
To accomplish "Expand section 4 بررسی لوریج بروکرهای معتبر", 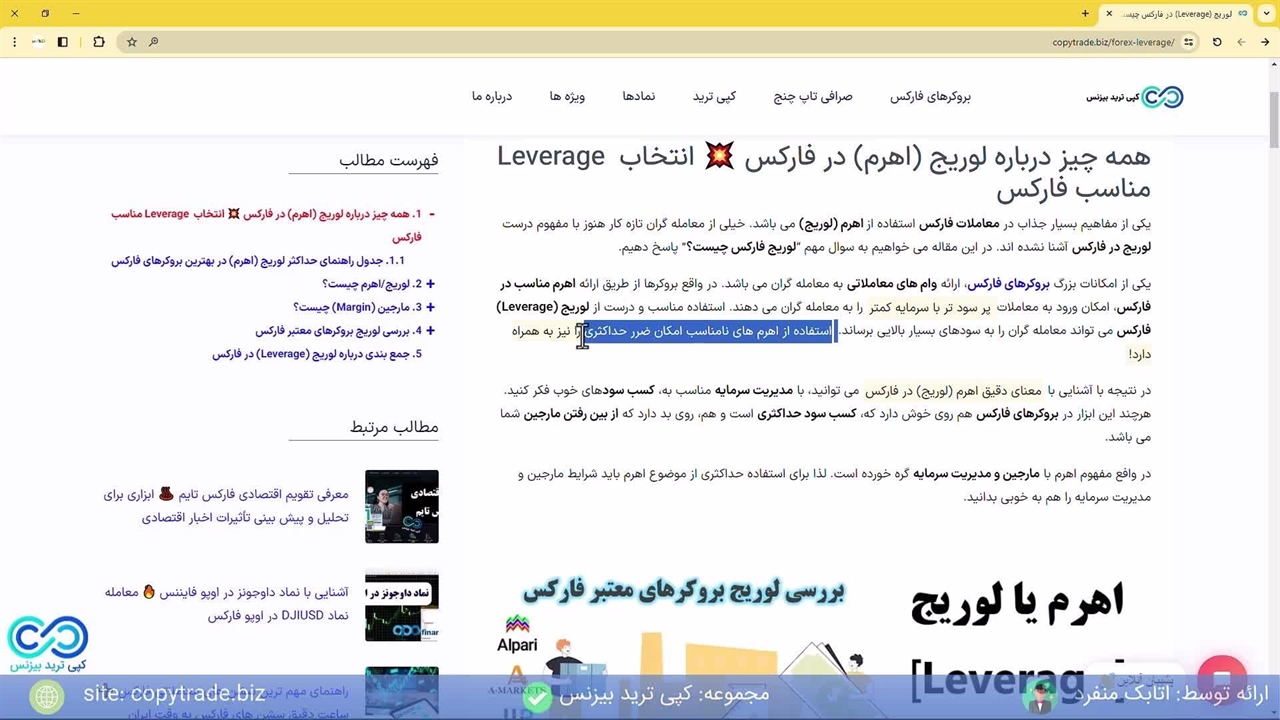I will click(430, 331).
